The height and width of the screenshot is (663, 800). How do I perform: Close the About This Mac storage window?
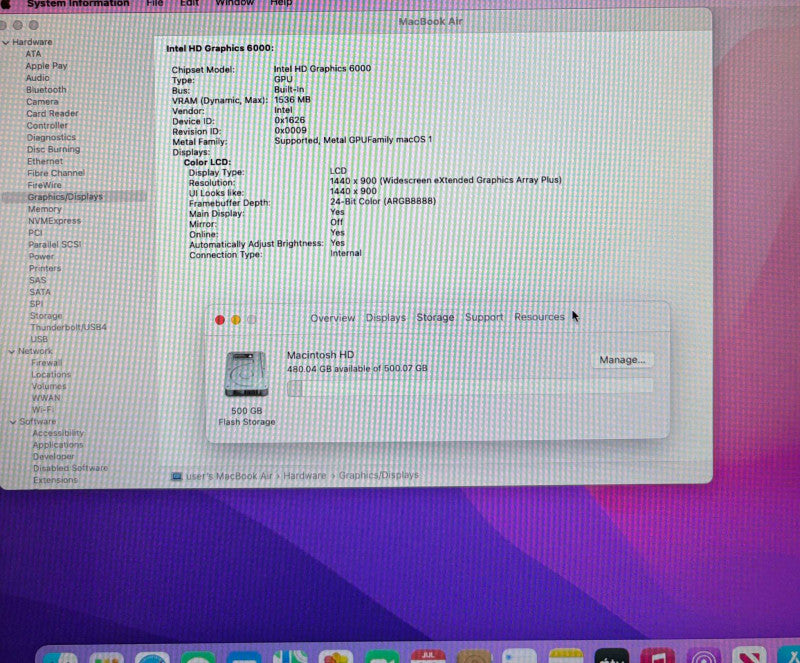click(220, 320)
